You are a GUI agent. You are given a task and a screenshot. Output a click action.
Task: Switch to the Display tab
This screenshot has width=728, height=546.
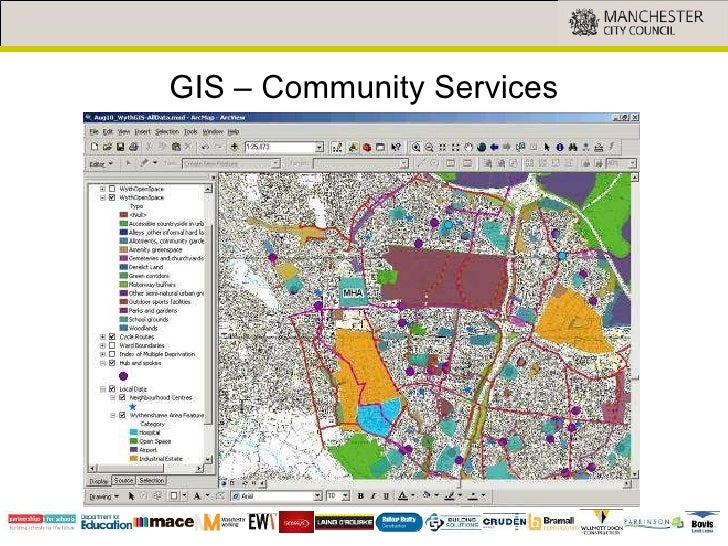coord(99,481)
